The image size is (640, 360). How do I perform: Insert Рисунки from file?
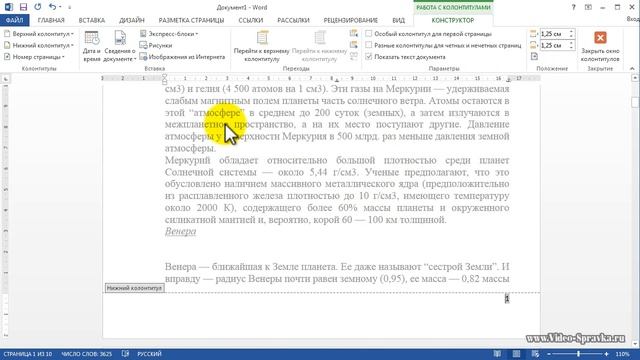click(156, 45)
